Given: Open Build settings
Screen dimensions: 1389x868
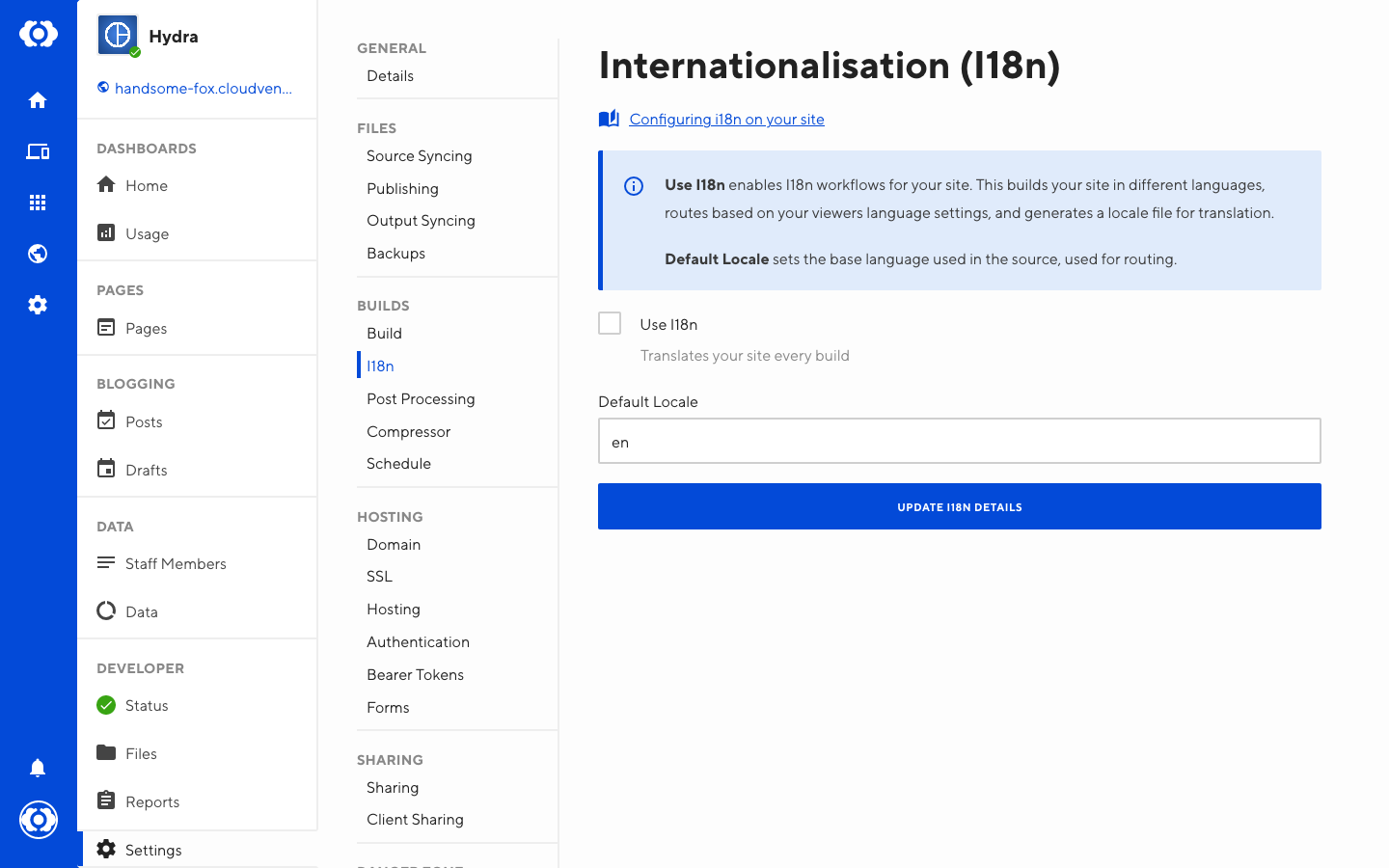Looking at the screenshot, I should [384, 334].
